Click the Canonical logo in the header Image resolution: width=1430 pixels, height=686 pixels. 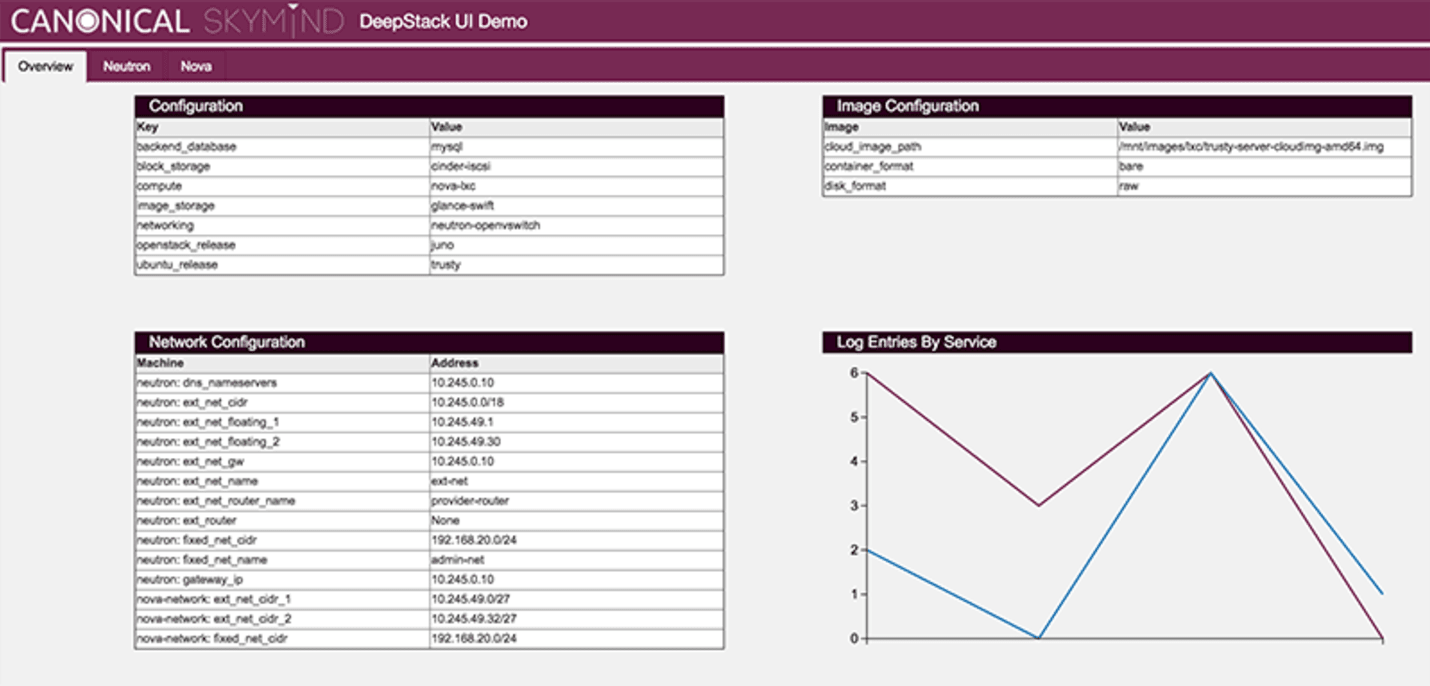(100, 21)
